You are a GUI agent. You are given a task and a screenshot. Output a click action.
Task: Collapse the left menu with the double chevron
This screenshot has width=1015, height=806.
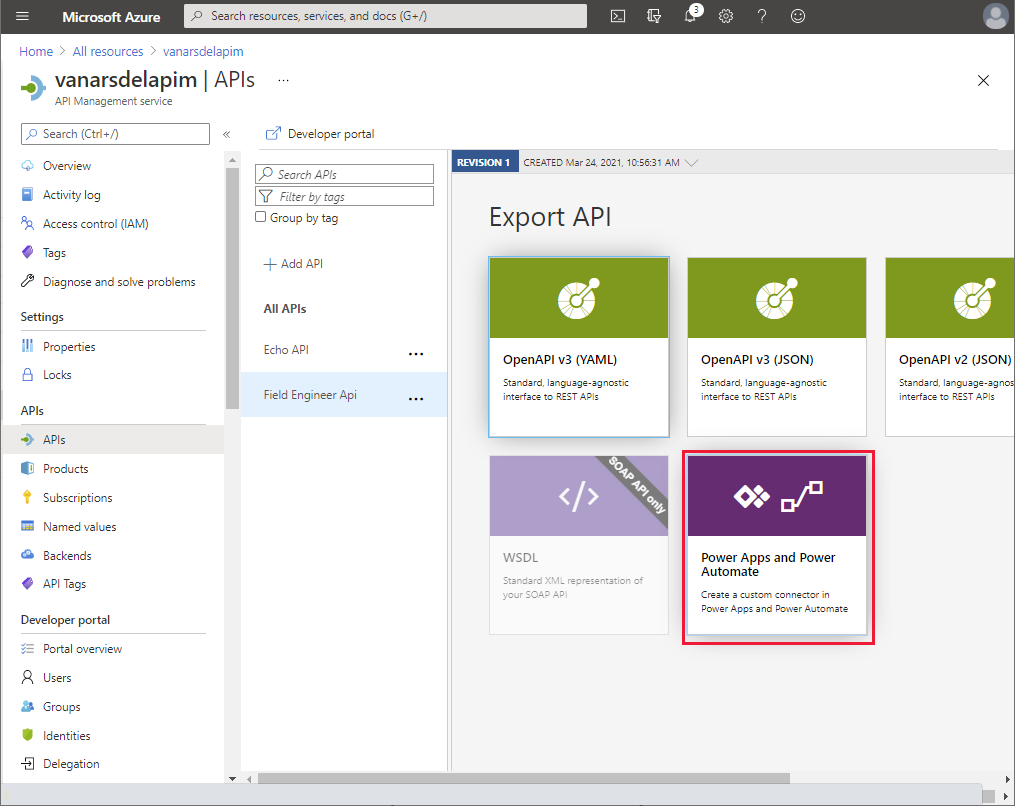(x=227, y=134)
